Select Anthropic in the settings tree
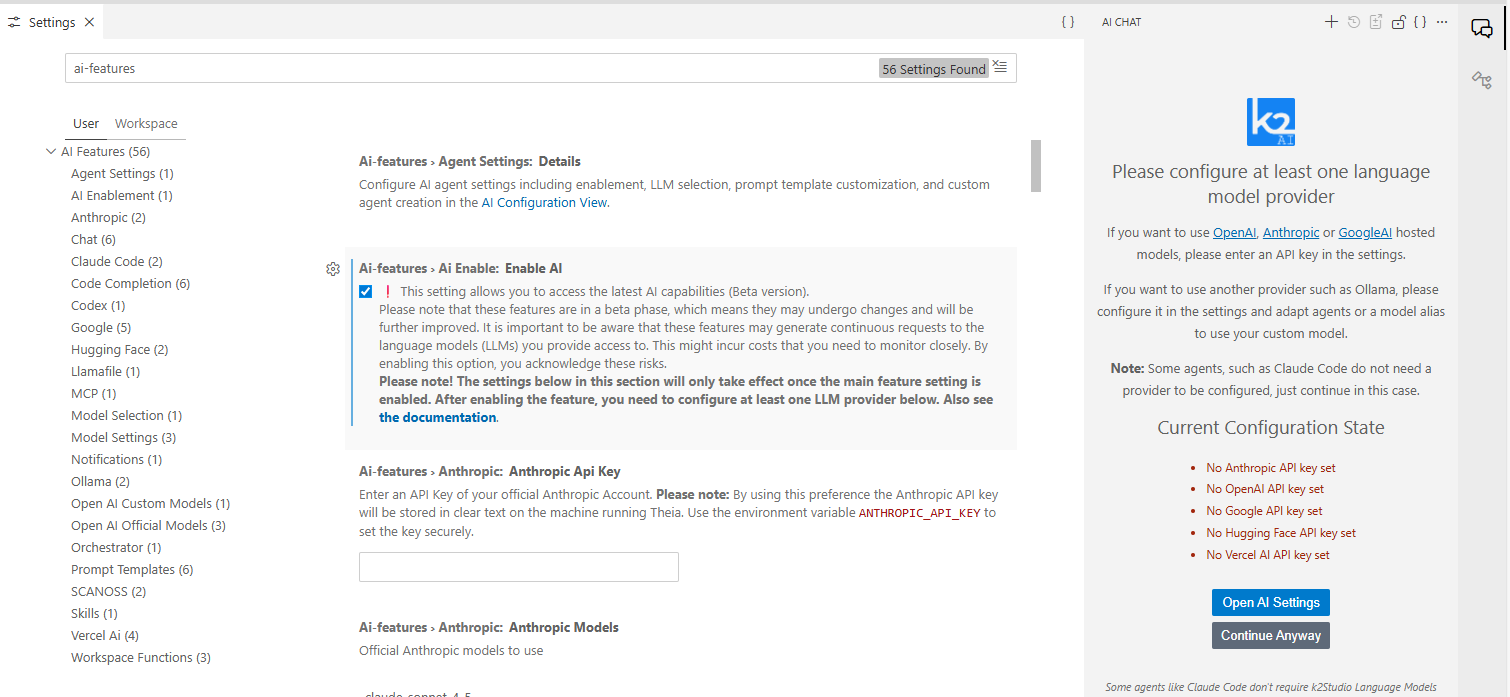 tap(99, 218)
